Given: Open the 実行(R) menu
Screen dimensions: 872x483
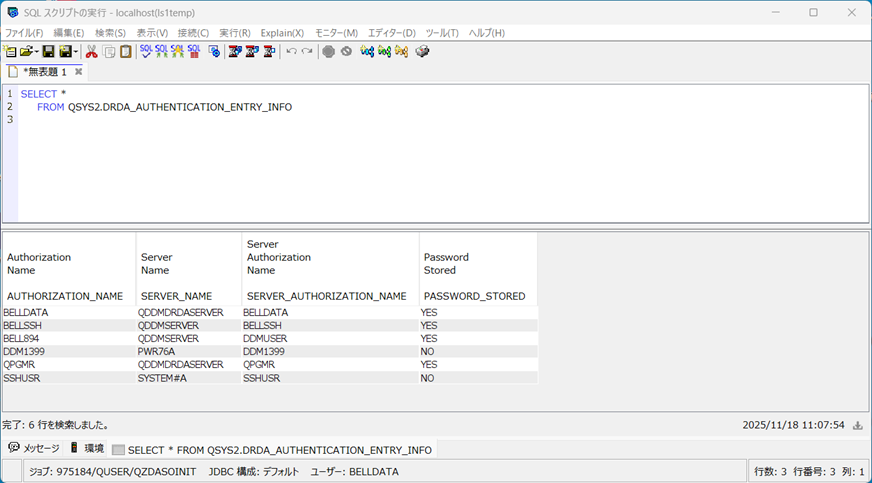Looking at the screenshot, I should tap(235, 33).
